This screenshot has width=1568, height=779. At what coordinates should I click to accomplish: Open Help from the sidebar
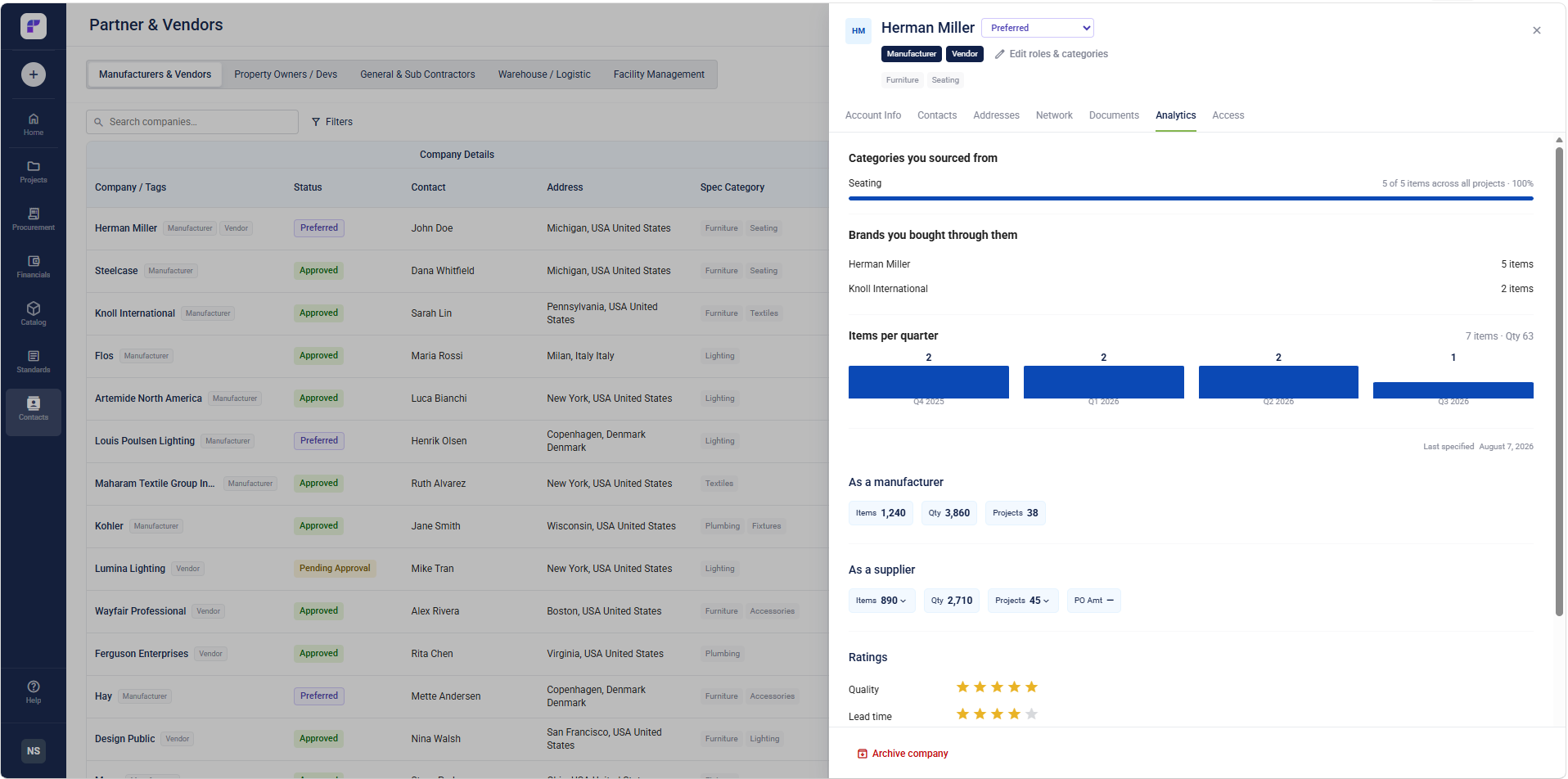click(34, 692)
